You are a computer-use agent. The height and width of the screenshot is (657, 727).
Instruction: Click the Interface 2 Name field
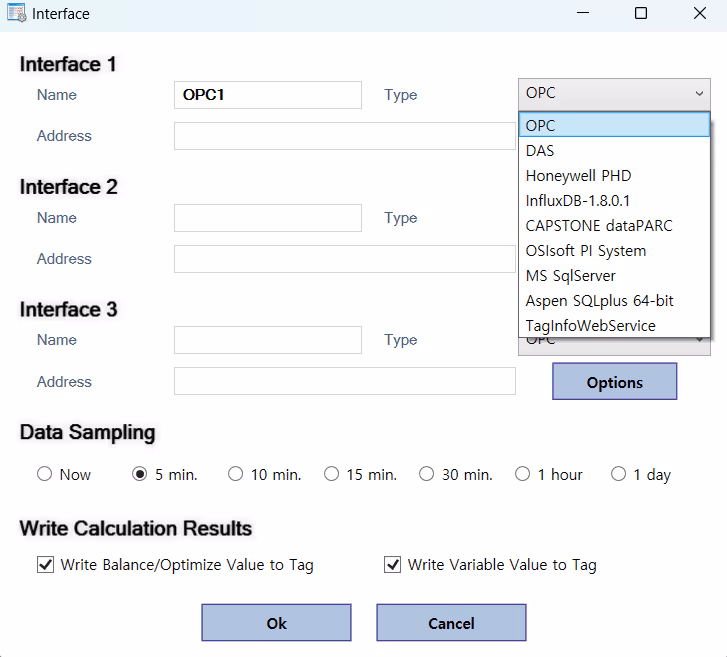[x=268, y=218]
